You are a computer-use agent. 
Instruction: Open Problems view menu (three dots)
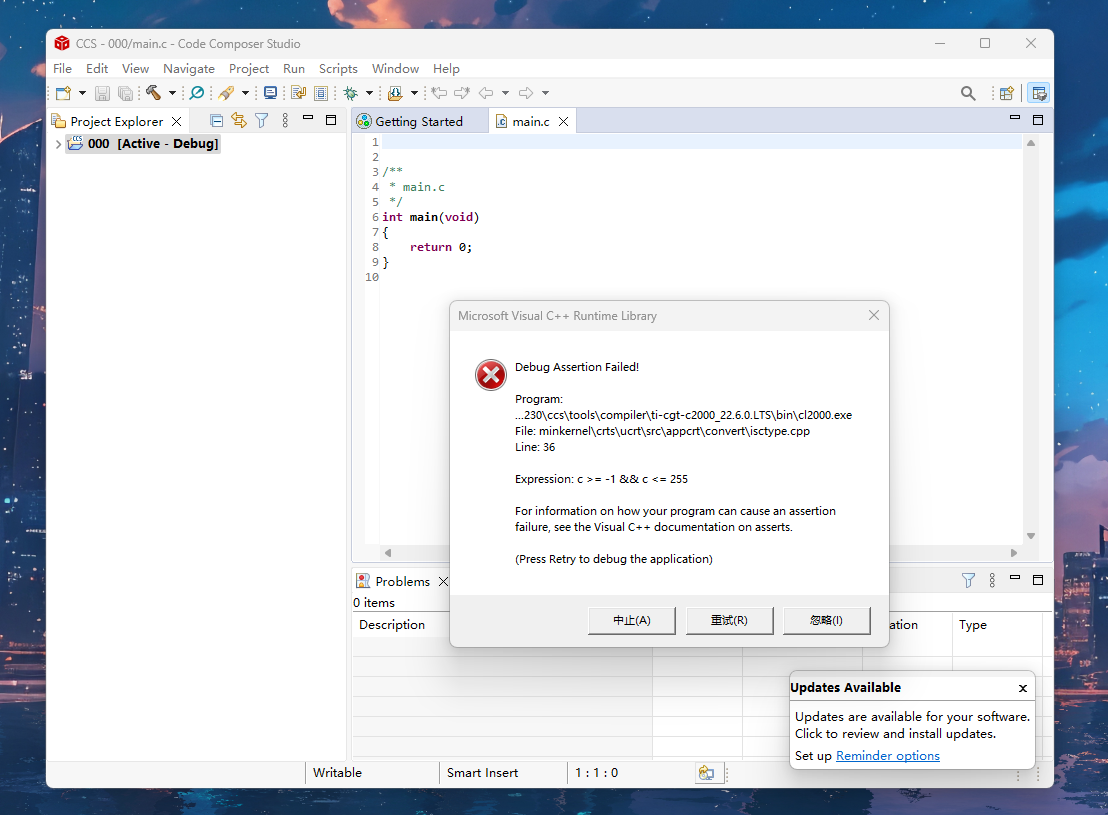(992, 580)
